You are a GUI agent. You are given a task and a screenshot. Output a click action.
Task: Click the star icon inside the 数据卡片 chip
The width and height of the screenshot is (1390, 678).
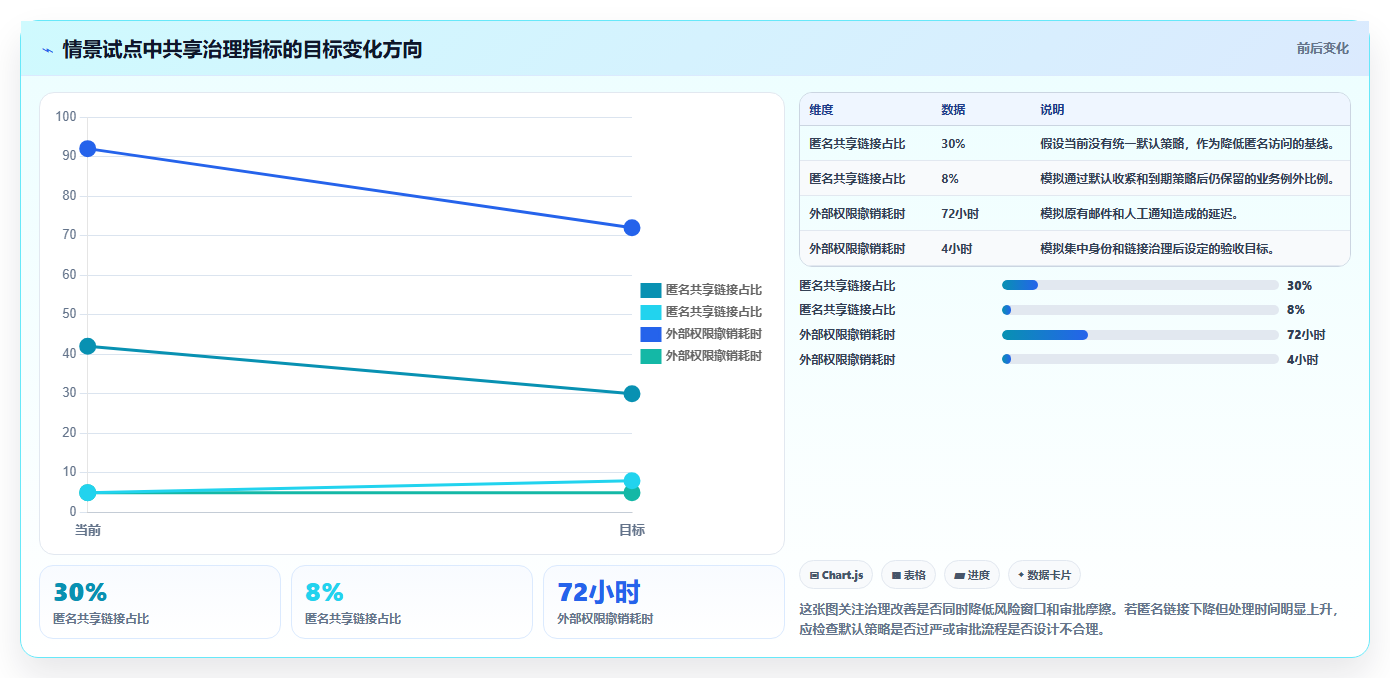pos(1020,575)
